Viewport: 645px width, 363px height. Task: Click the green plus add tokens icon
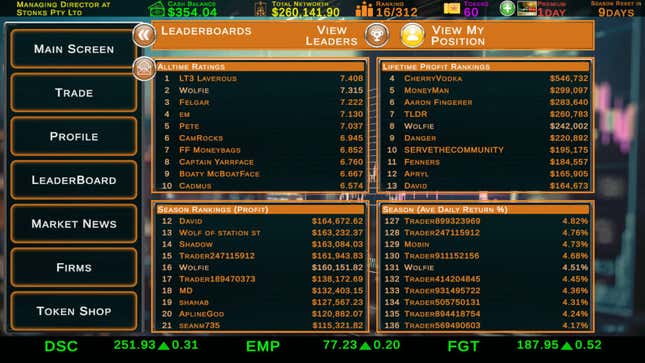pyautogui.click(x=507, y=8)
